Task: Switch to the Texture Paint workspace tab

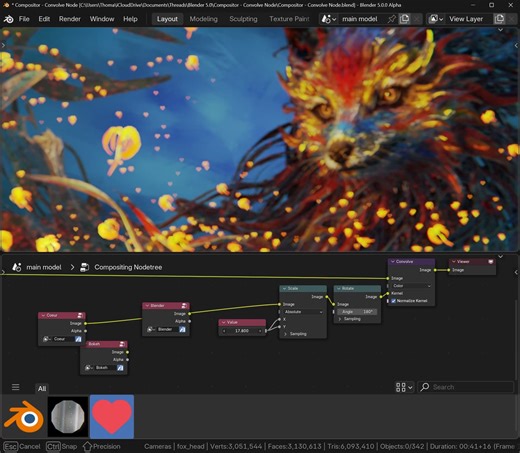Action: 289,19
